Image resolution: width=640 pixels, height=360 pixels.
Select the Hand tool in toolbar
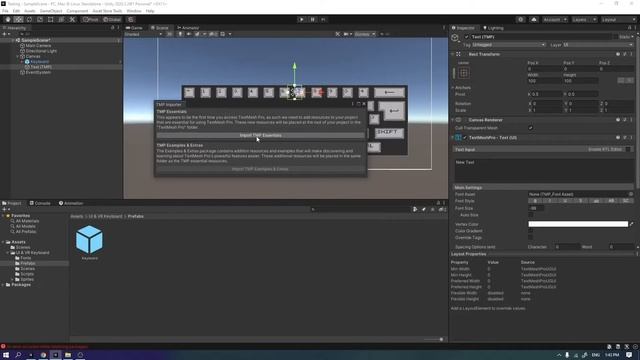pyautogui.click(x=8, y=20)
